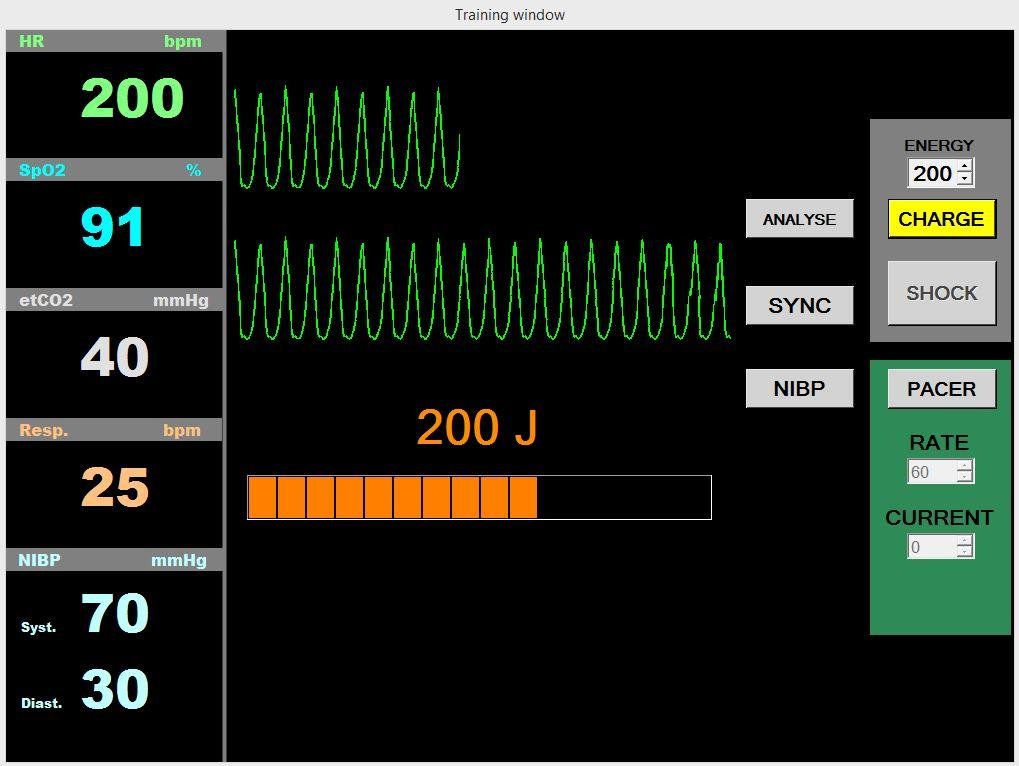
Task: Click the CURRENT label in pacer panel
Action: [x=939, y=517]
